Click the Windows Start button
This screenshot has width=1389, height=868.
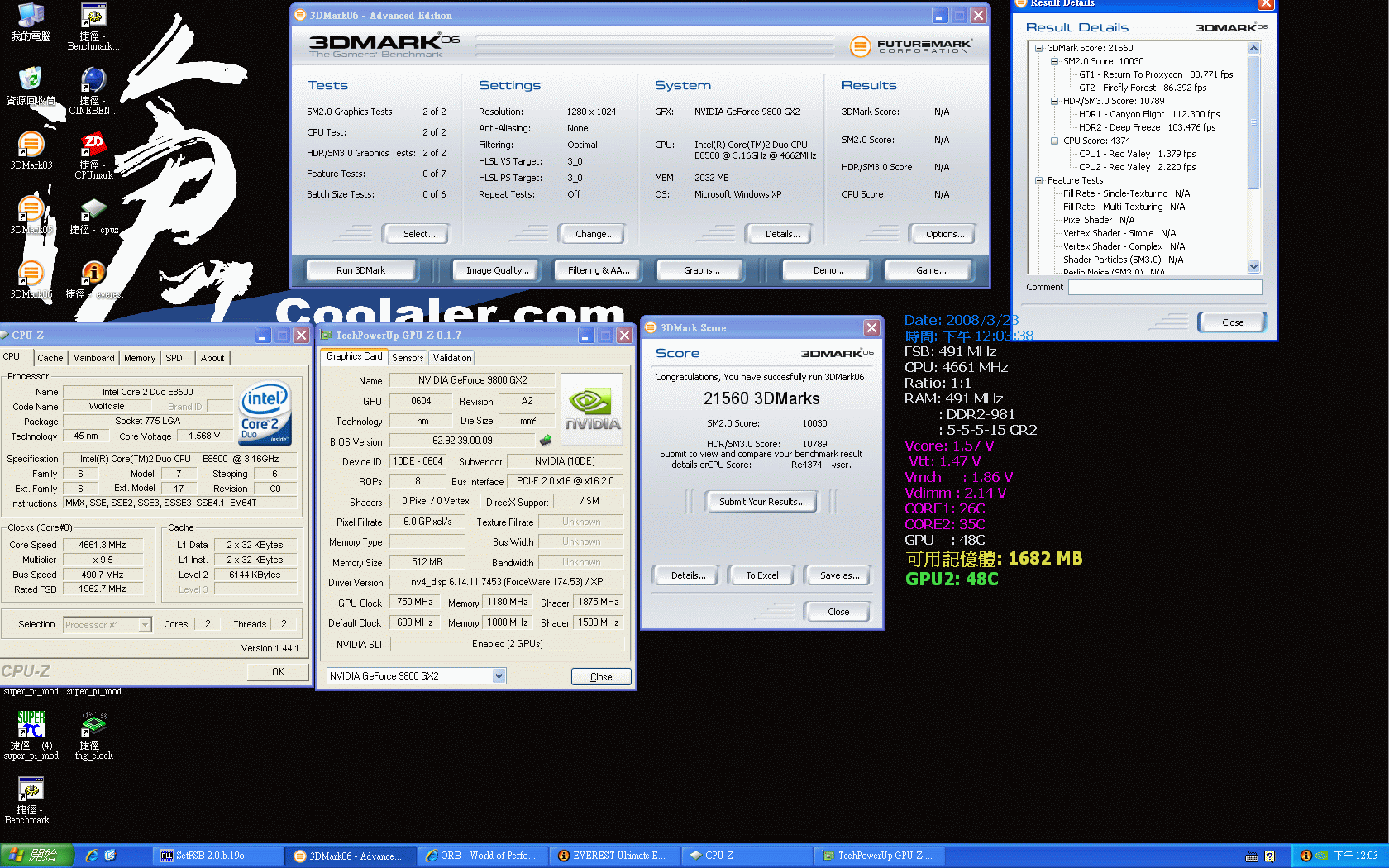tap(36, 856)
